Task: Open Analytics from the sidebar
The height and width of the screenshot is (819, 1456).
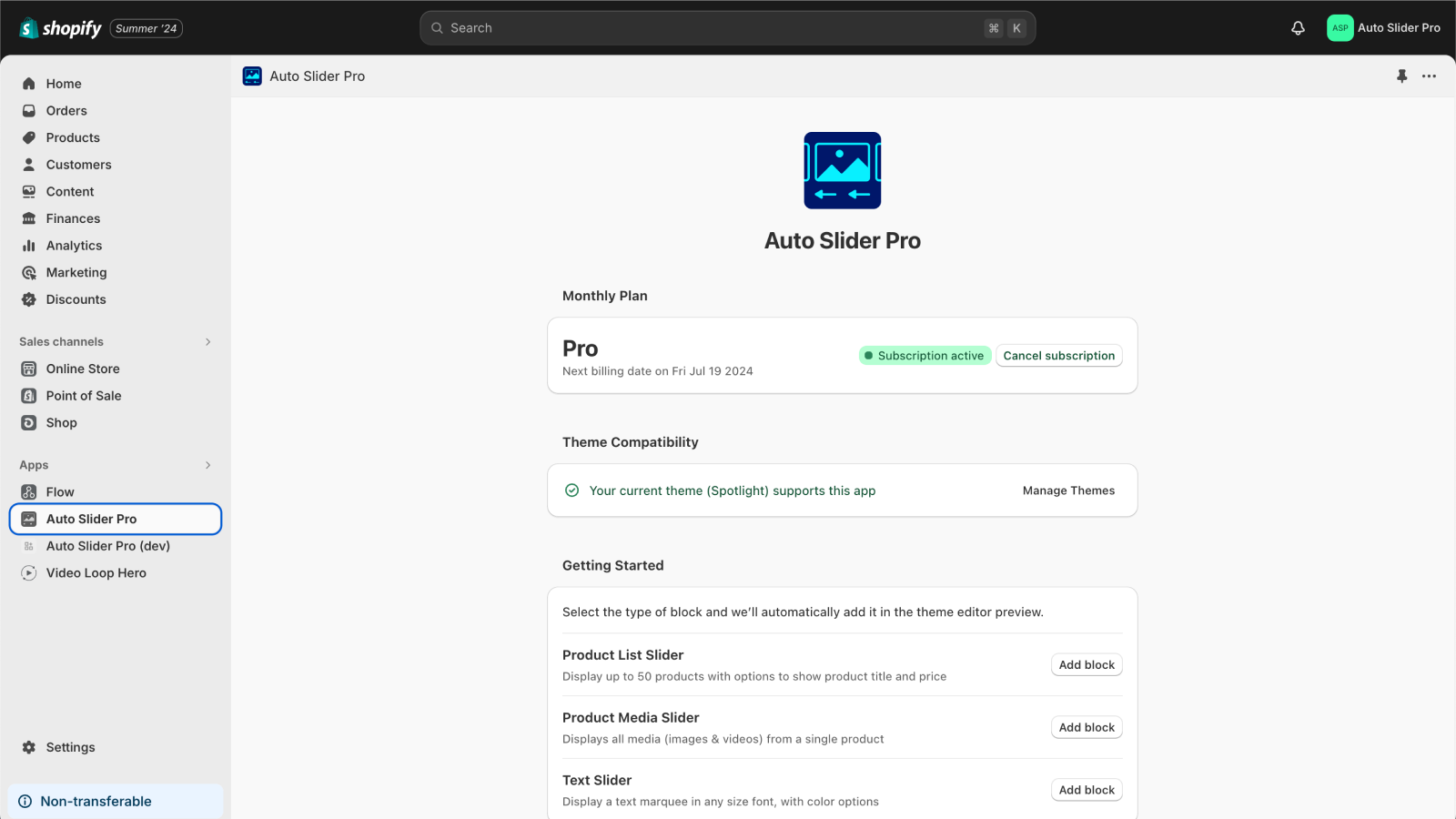Action: [x=74, y=246]
